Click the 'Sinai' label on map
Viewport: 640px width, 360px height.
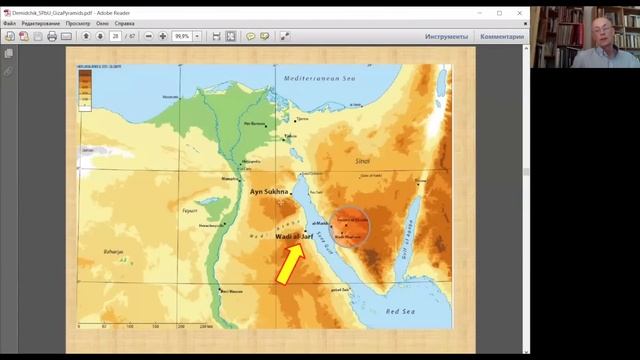362,161
